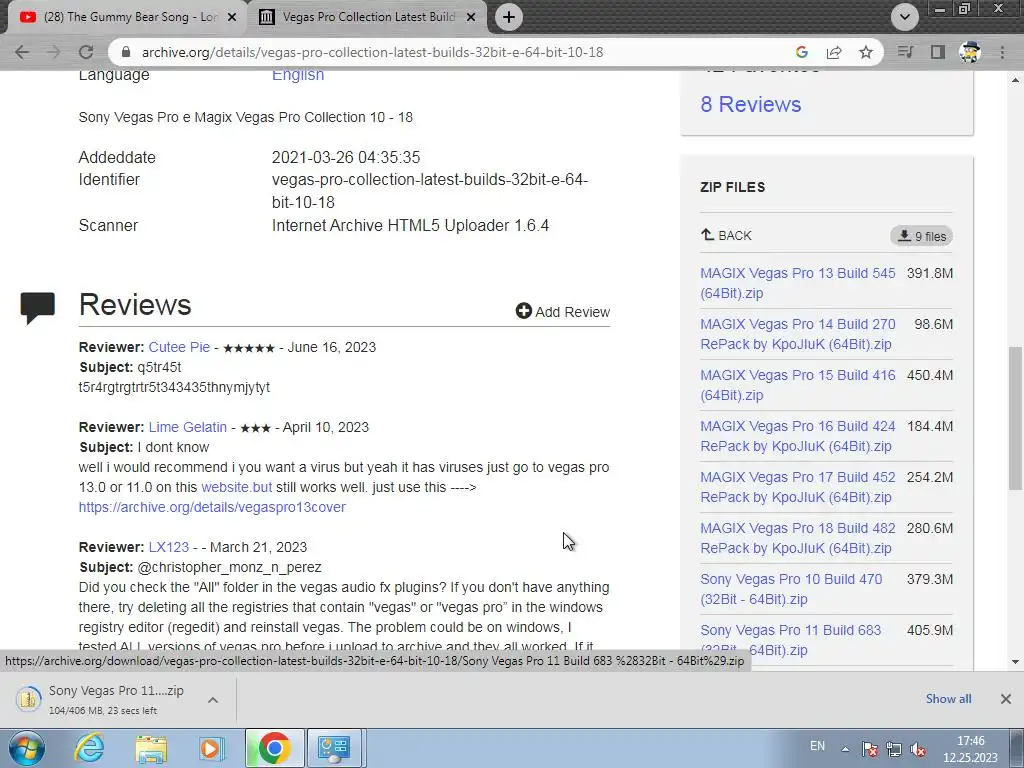Close The Gummy Bear Song tab
This screenshot has width=1024, height=768.
[231, 17]
